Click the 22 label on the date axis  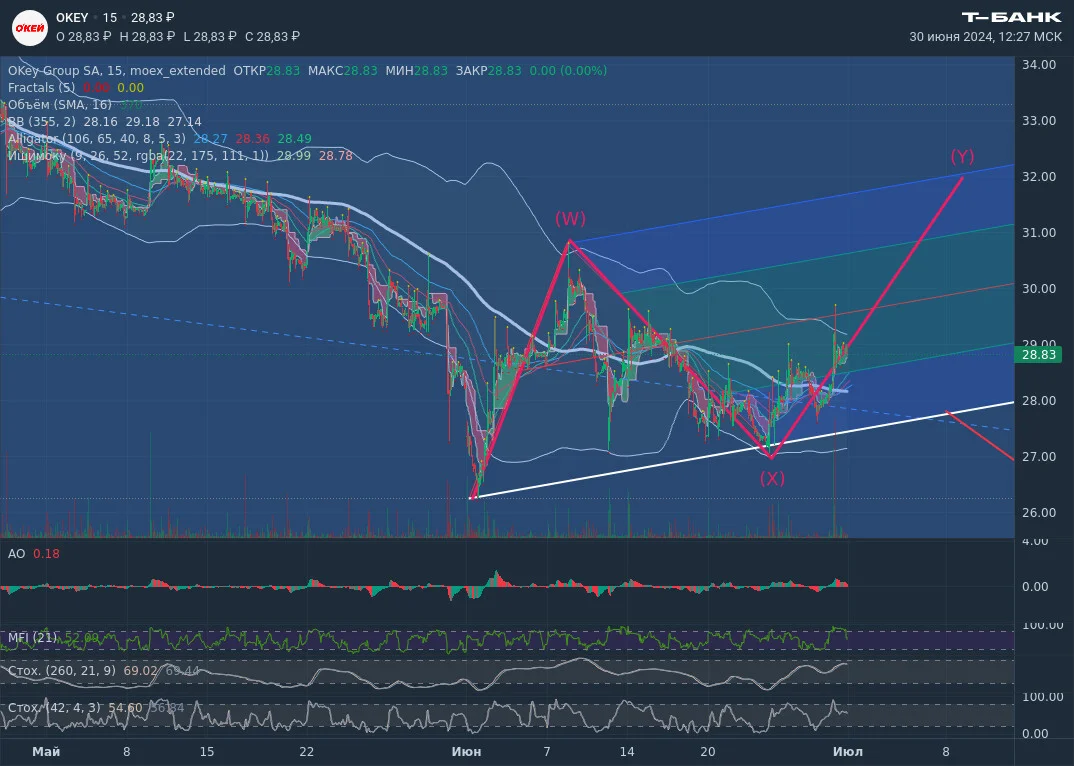[307, 752]
